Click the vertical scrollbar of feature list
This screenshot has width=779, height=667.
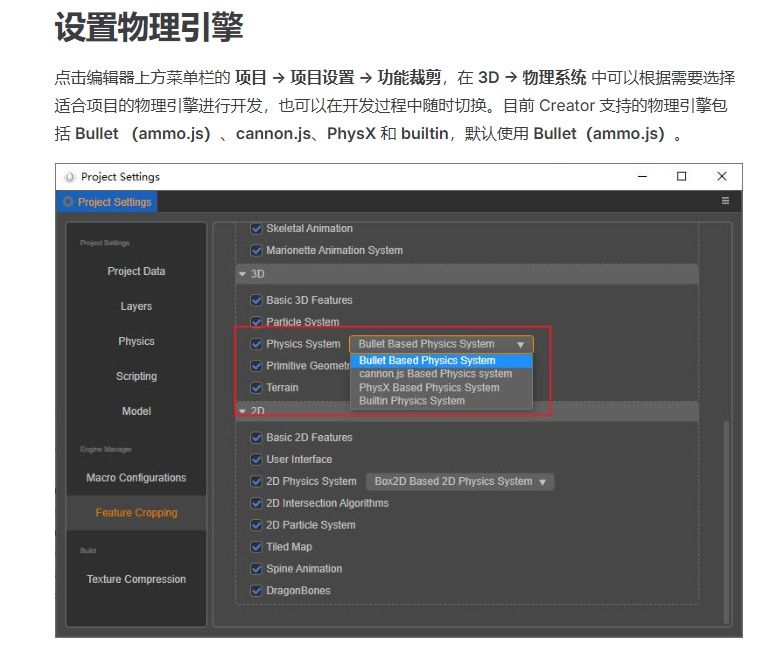click(x=726, y=521)
